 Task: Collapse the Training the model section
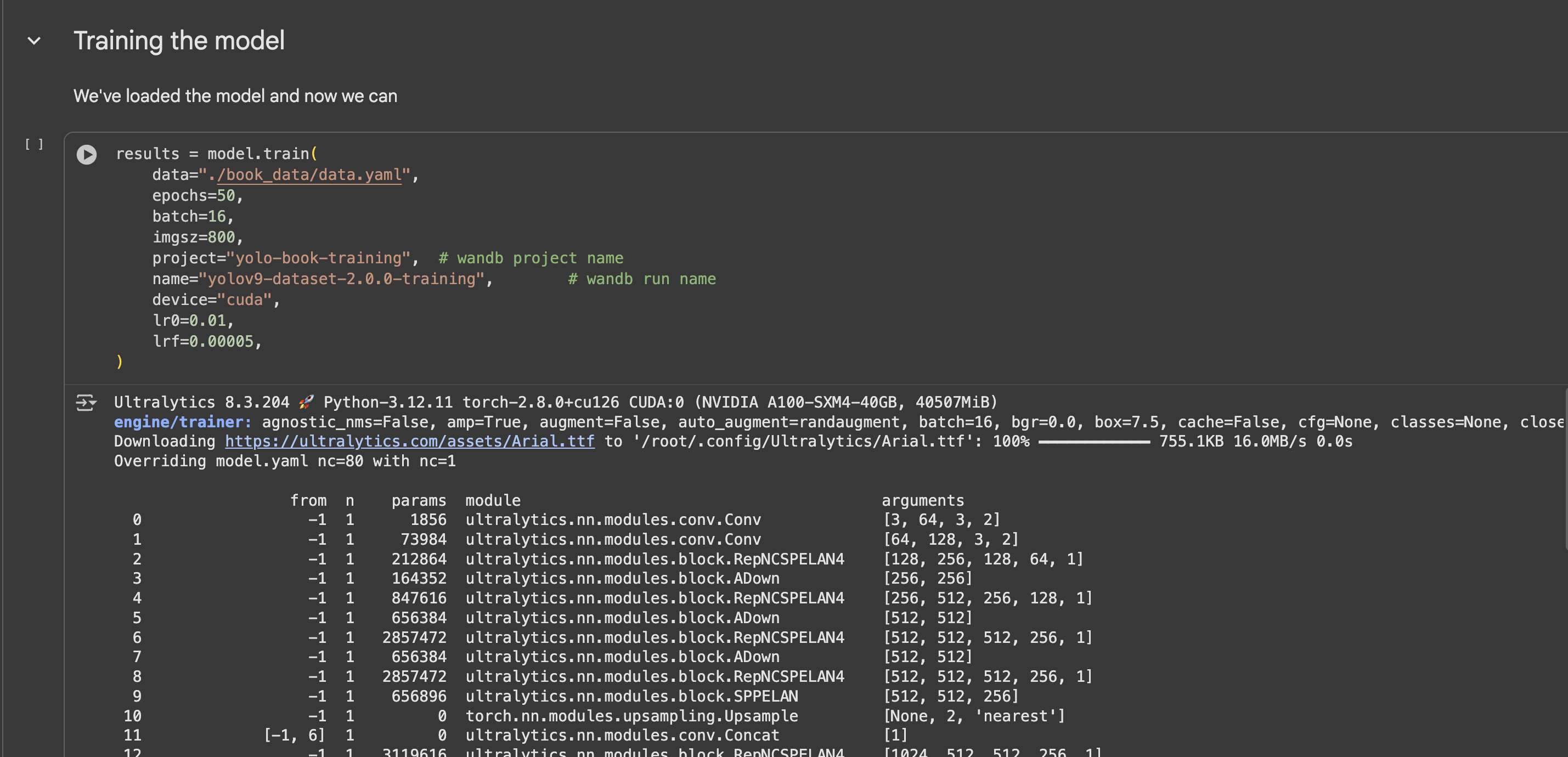click(34, 41)
